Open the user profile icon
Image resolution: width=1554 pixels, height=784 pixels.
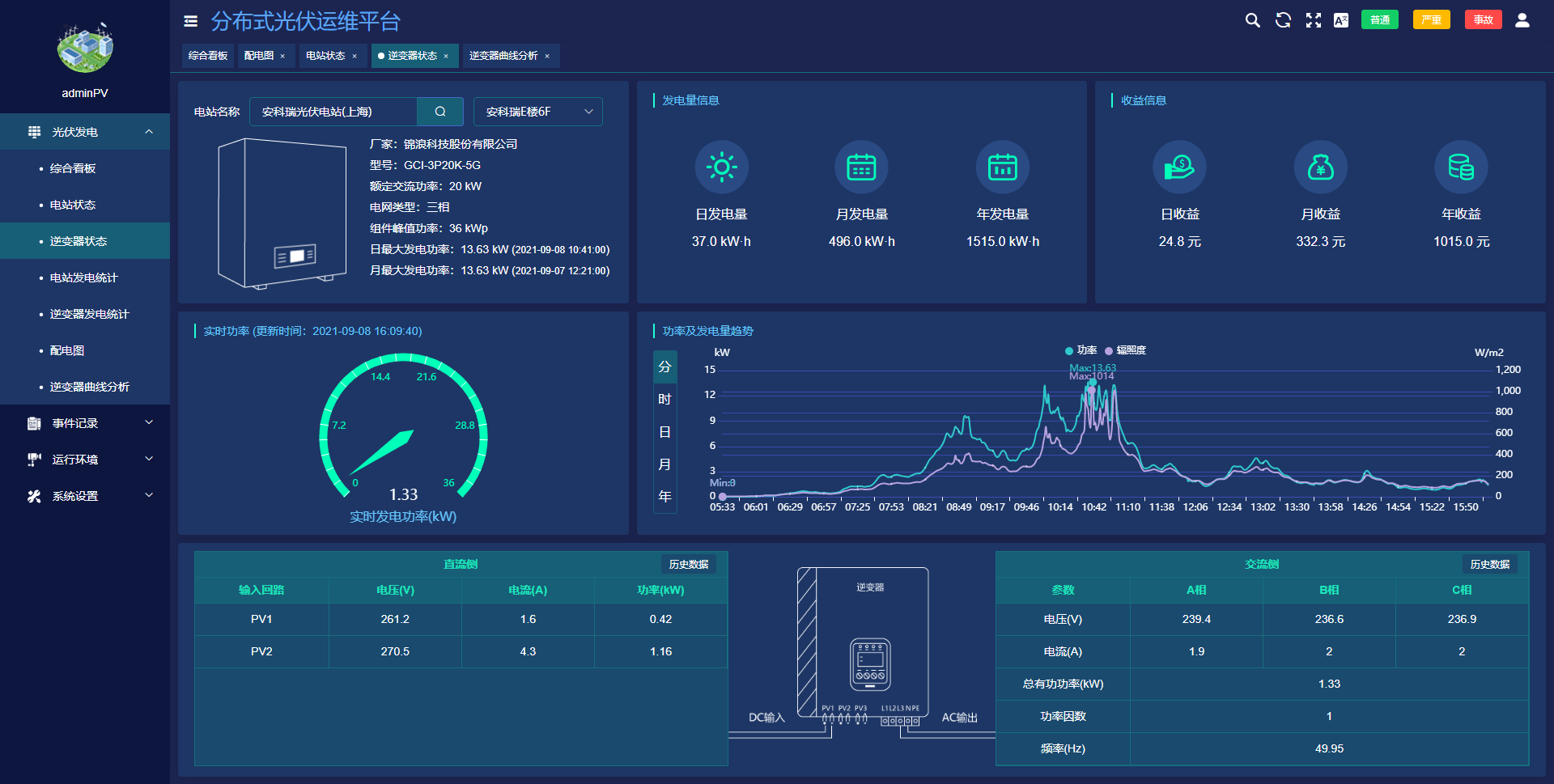1522,20
